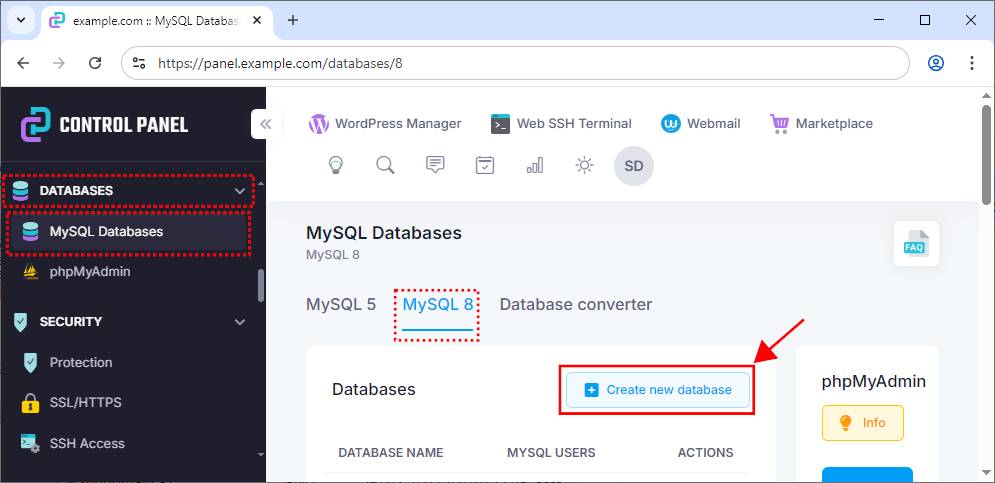The height and width of the screenshot is (483, 995).
Task: Open the Database converter tab
Action: [x=576, y=305]
